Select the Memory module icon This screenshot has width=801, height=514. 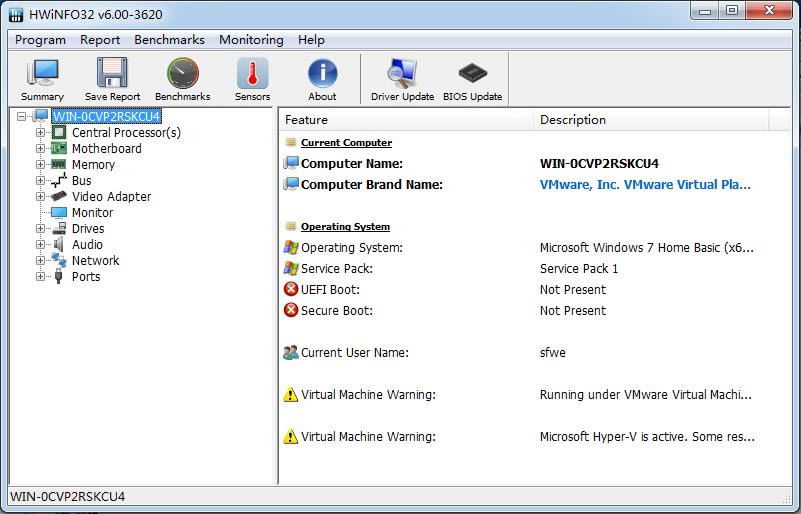[59, 165]
